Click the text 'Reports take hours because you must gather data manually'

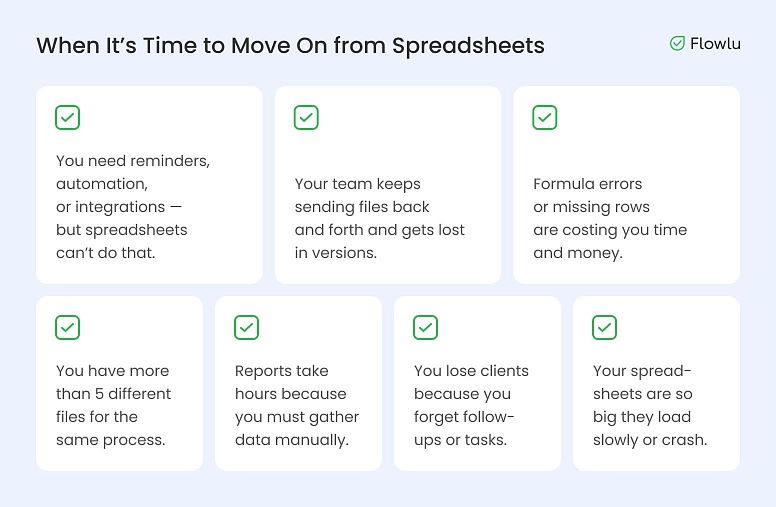[296, 405]
